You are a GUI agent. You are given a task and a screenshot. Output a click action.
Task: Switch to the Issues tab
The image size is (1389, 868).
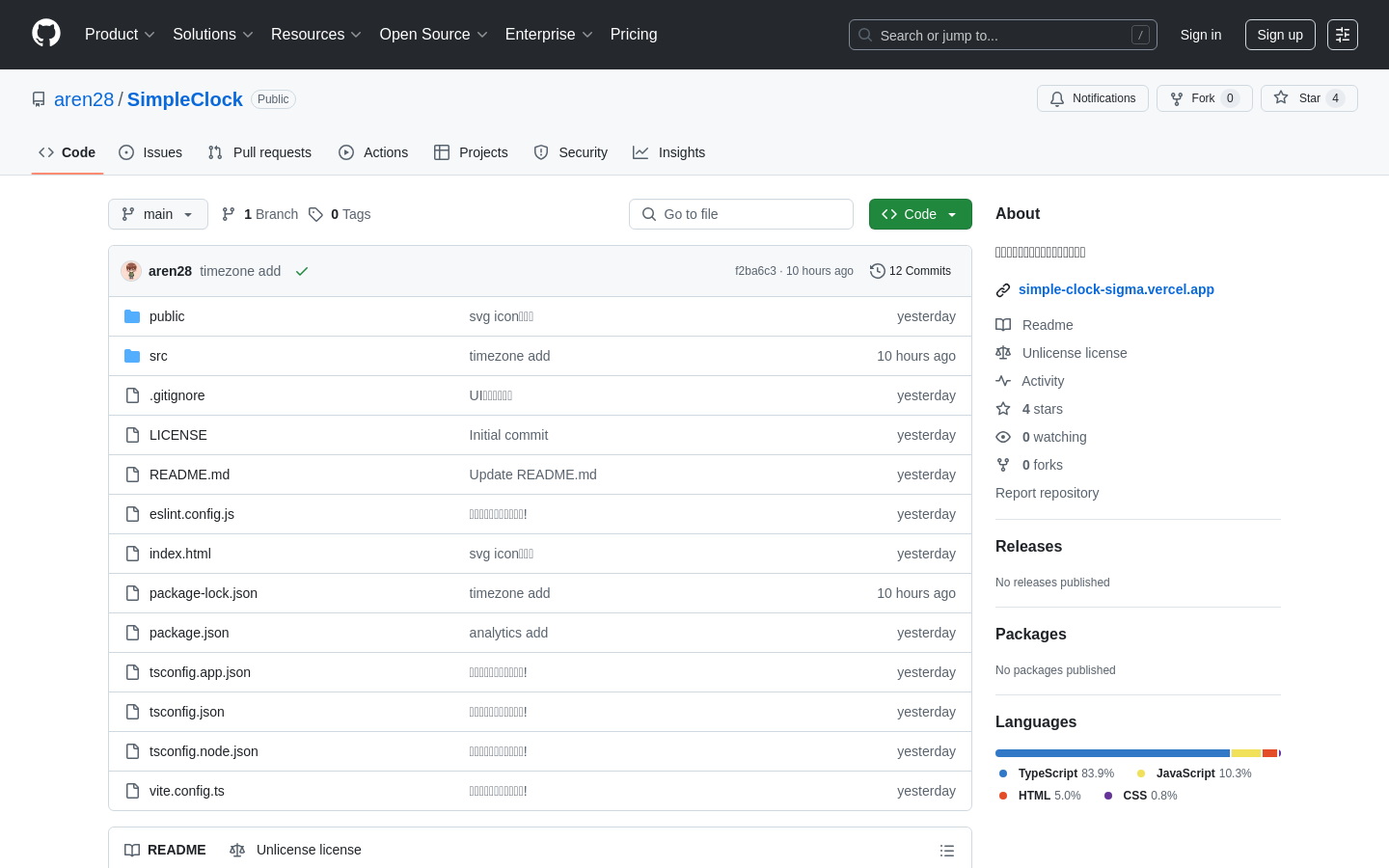pos(150,152)
